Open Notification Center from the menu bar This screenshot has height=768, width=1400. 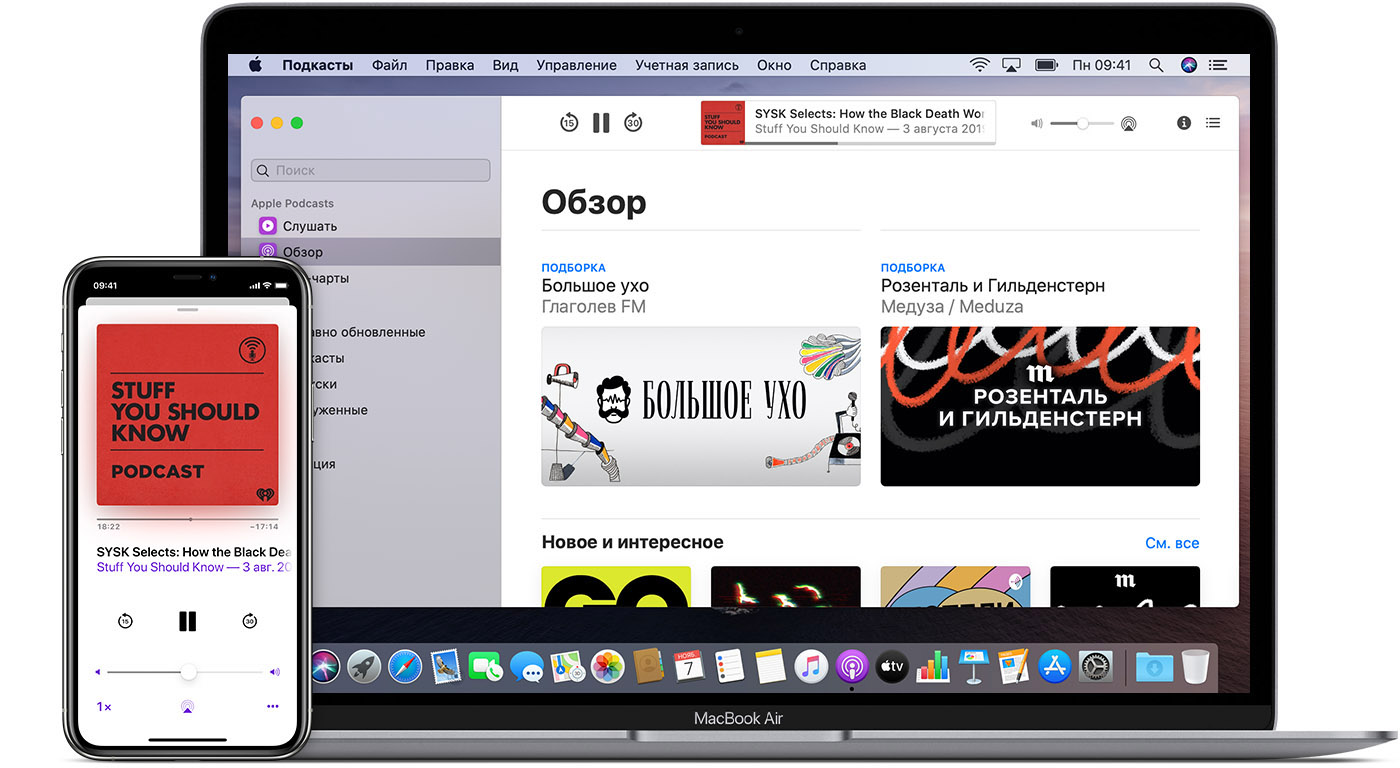tap(1217, 65)
